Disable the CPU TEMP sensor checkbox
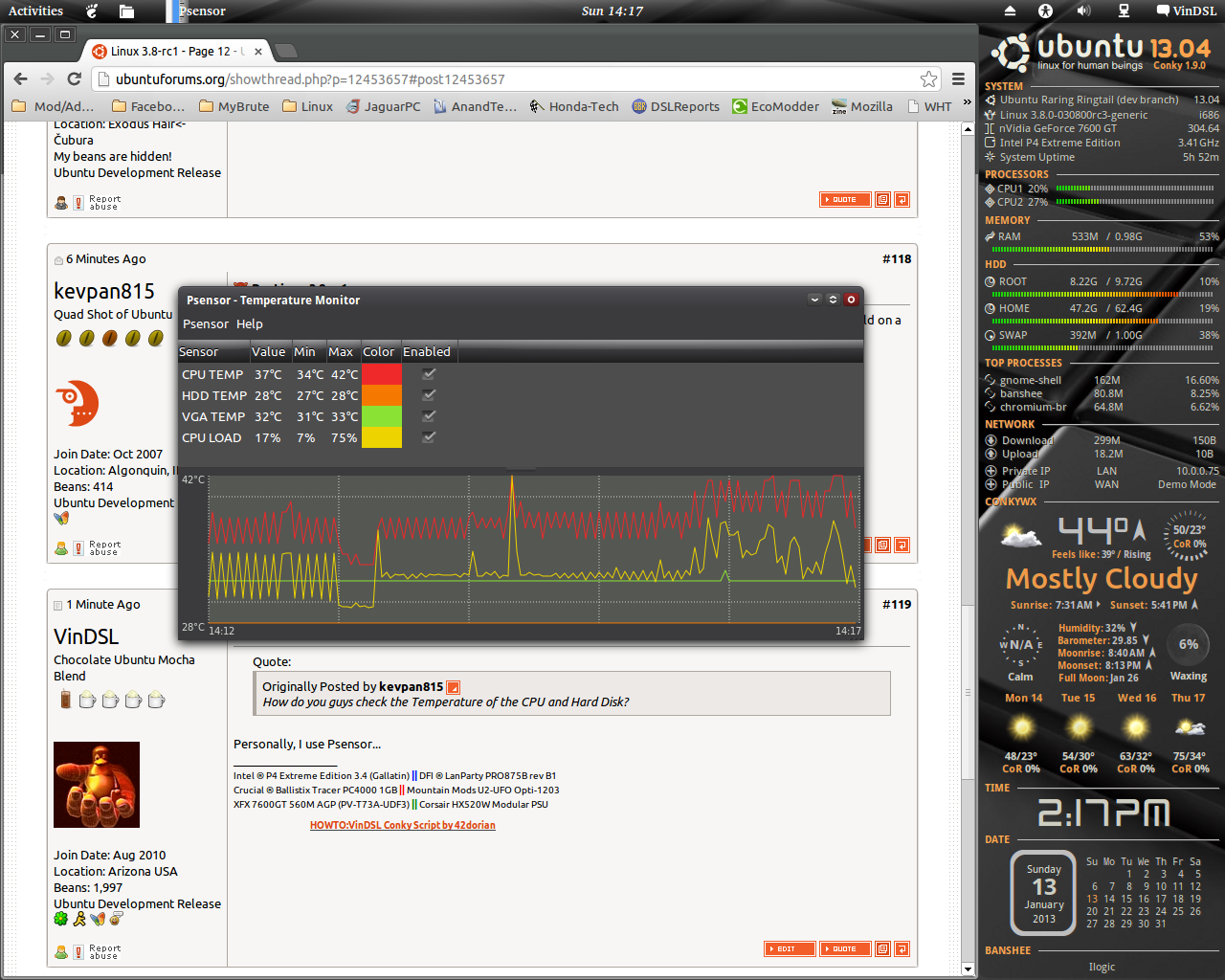1225x980 pixels. (x=429, y=374)
